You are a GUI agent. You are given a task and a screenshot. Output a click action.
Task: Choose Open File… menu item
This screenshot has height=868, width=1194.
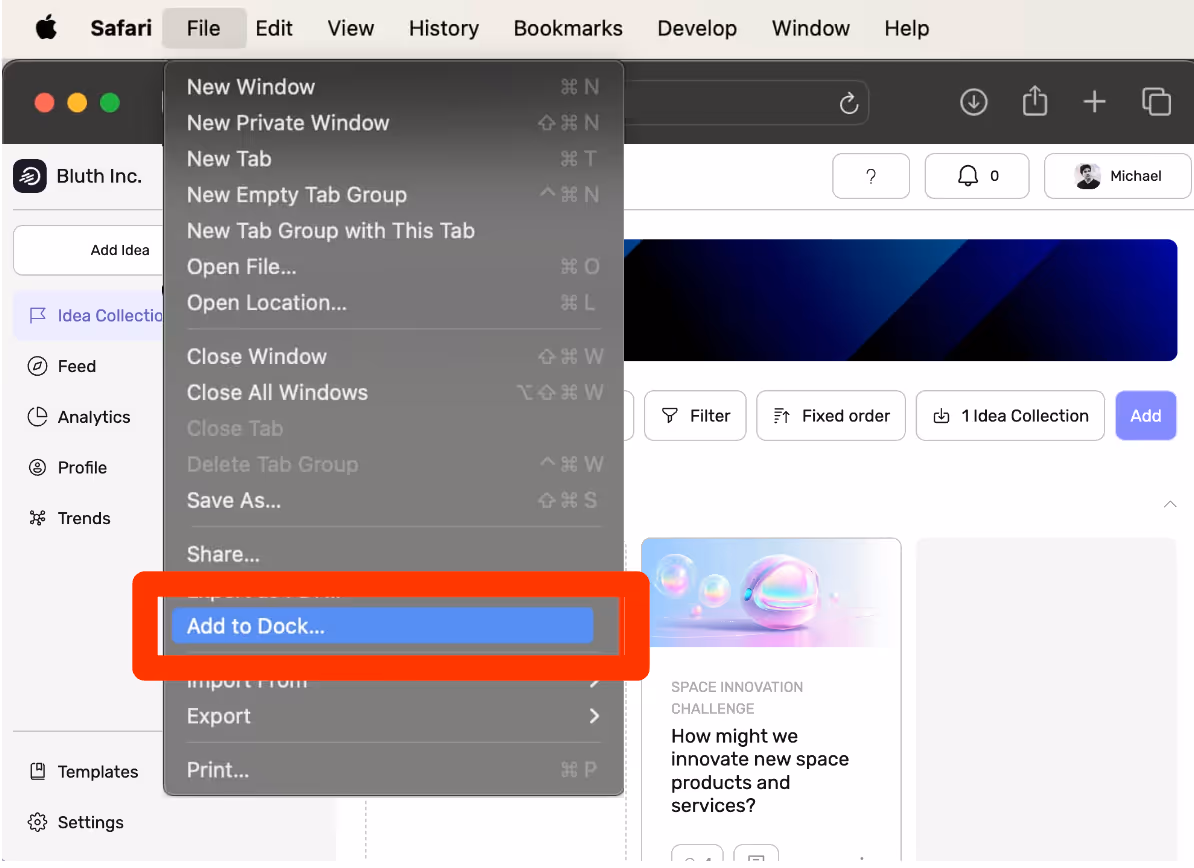[393, 266]
